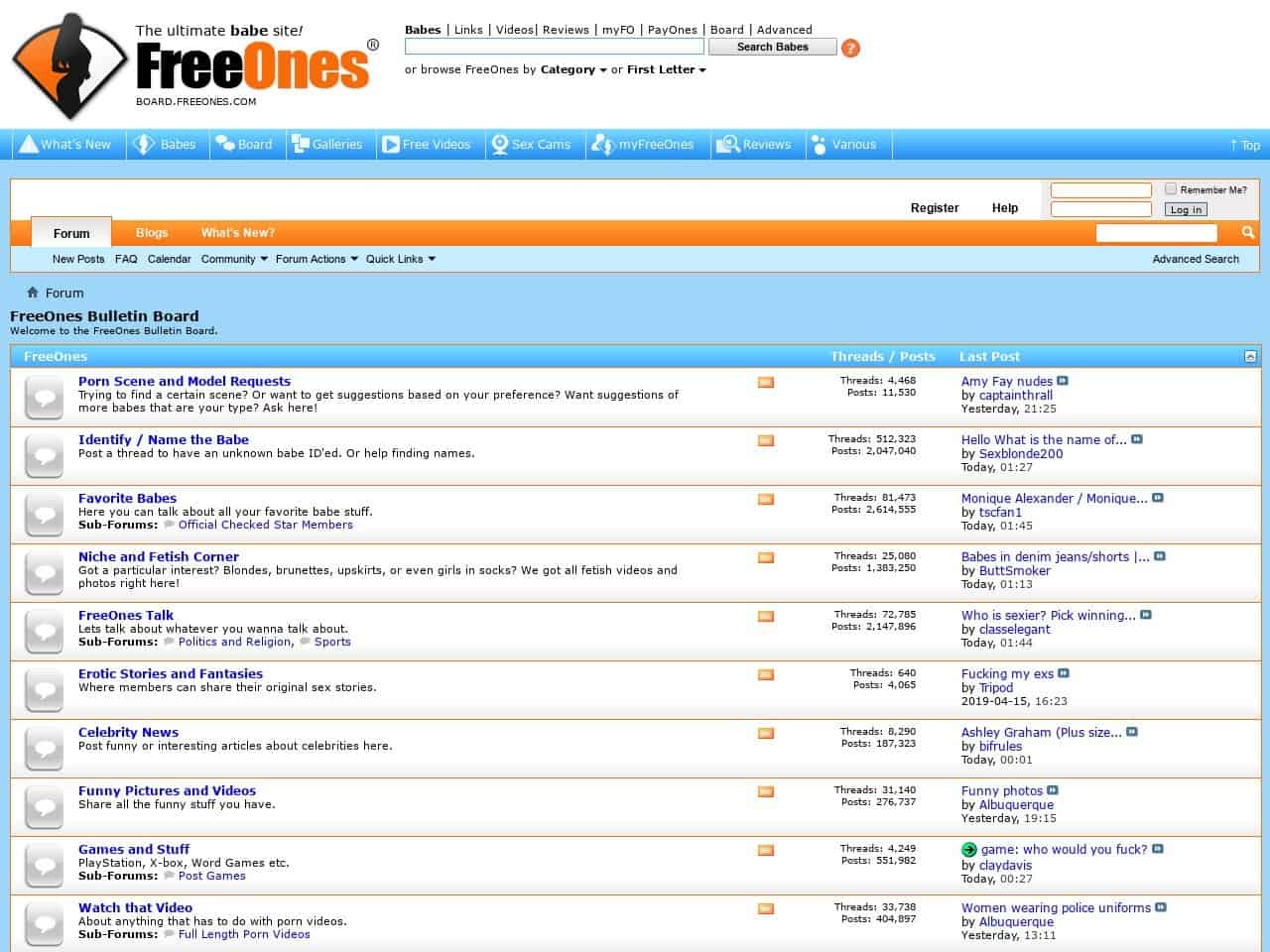Go to last post icon next to Funny photos

point(1053,790)
